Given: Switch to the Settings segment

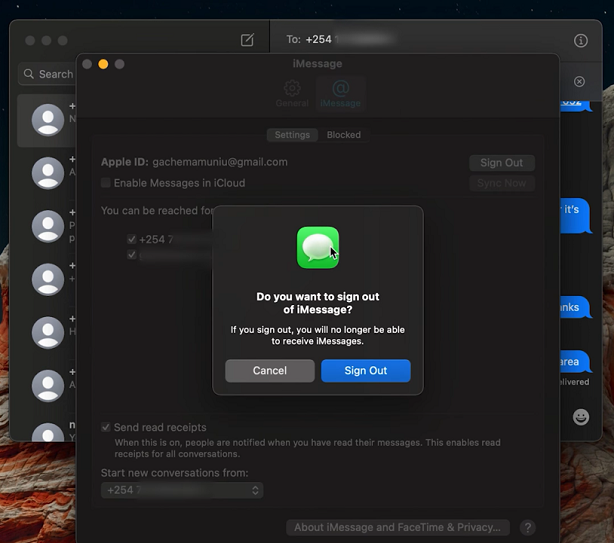Looking at the screenshot, I should [292, 135].
